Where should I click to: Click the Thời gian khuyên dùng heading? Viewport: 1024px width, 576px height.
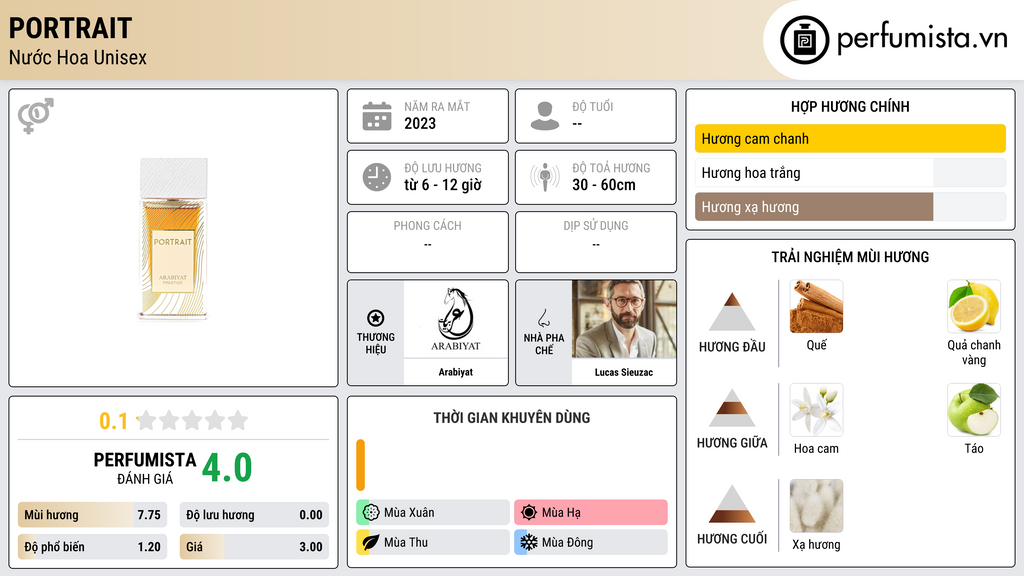point(512,418)
